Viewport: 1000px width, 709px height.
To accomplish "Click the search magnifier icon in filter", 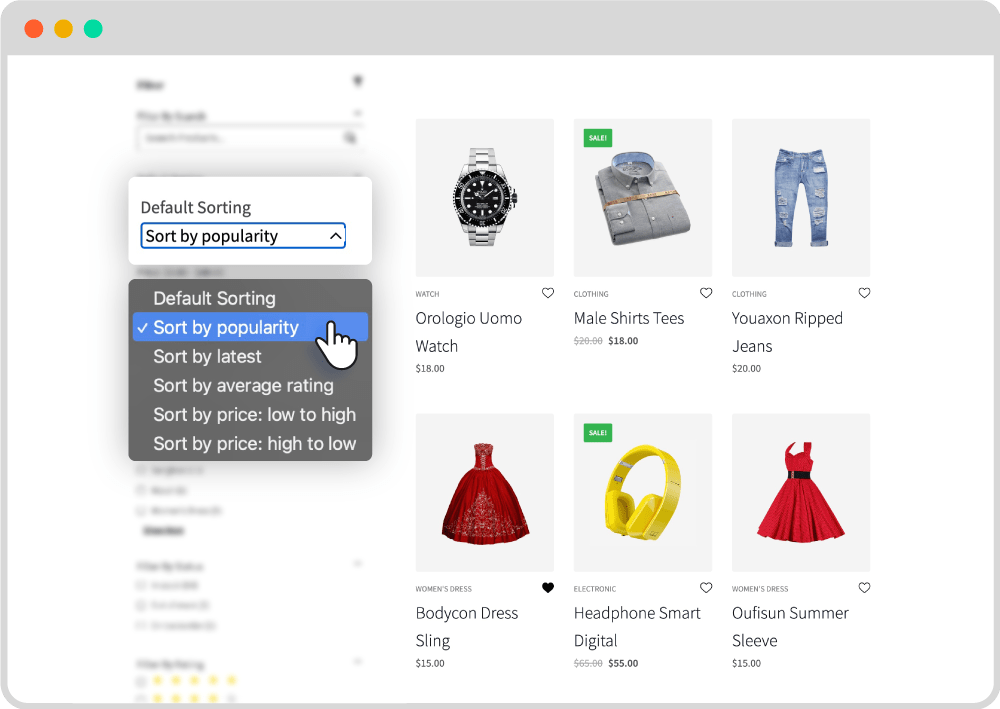I will pyautogui.click(x=350, y=138).
